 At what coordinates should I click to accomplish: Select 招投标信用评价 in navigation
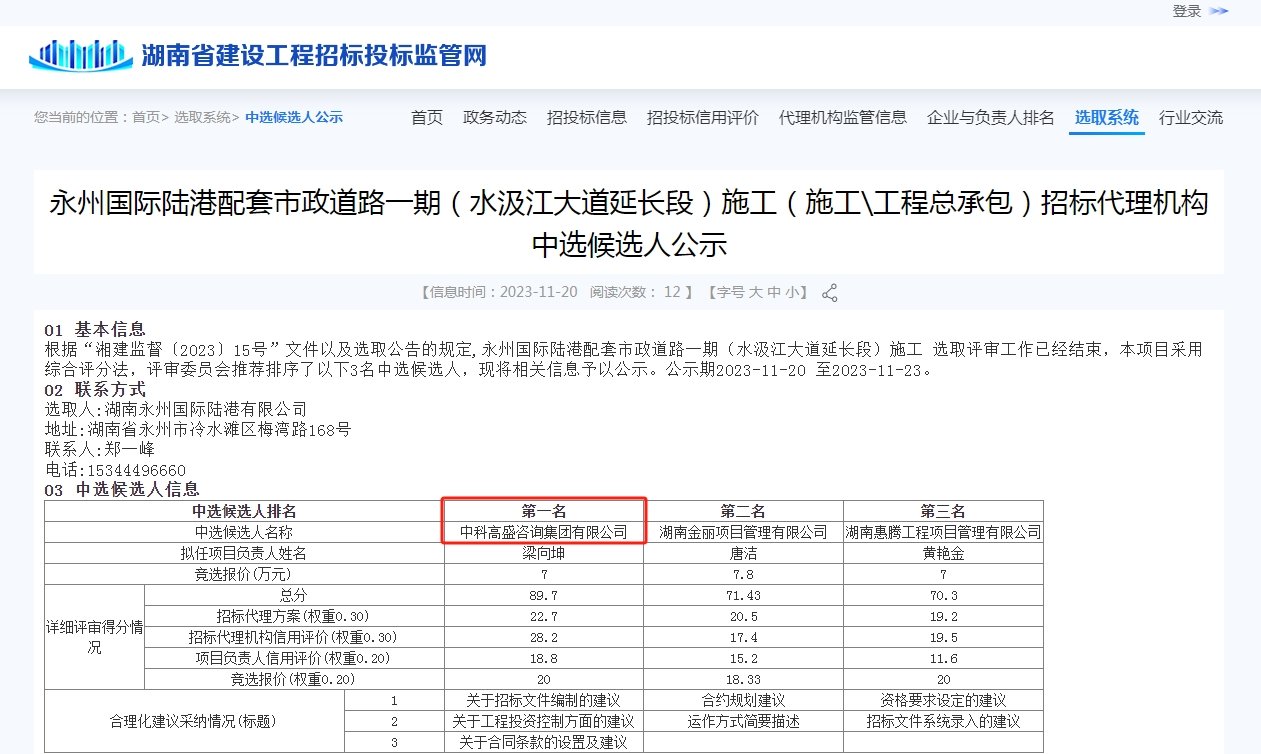click(x=703, y=117)
